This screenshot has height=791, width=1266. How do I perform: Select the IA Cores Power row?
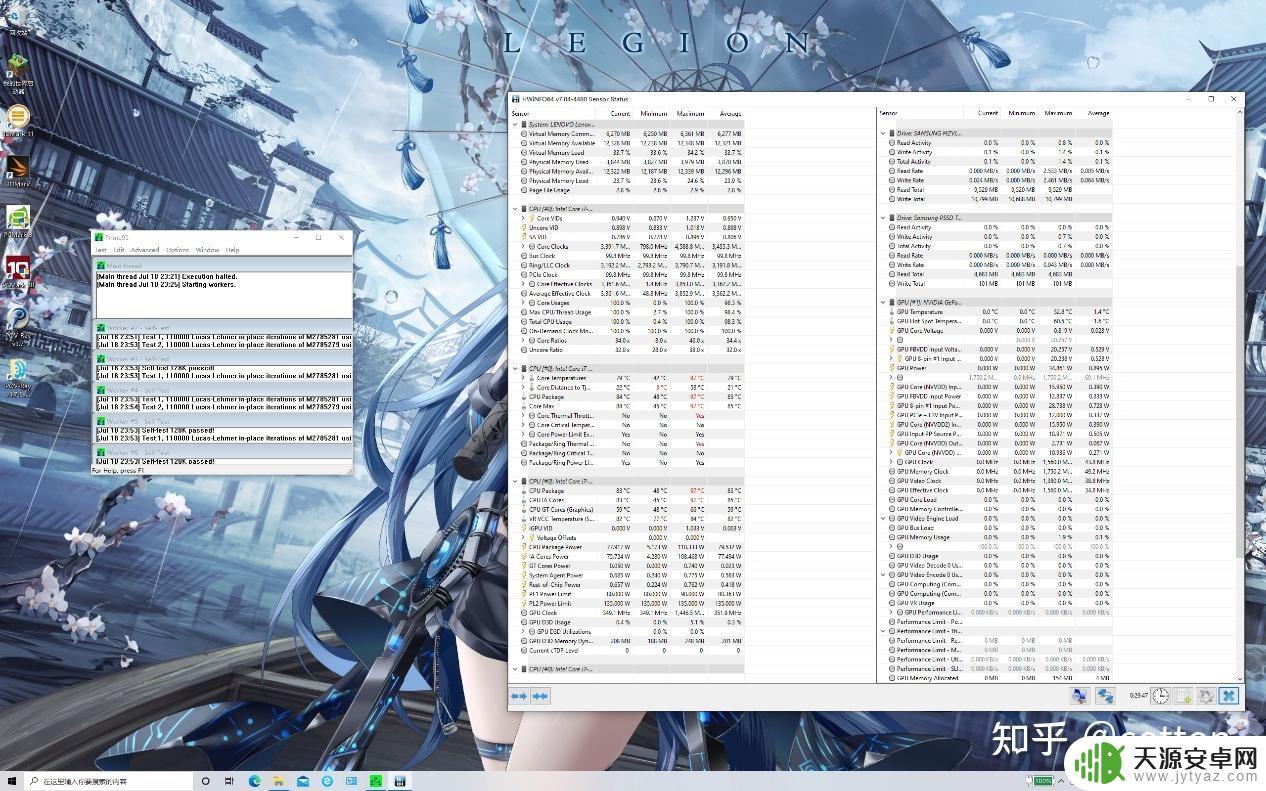627,556
